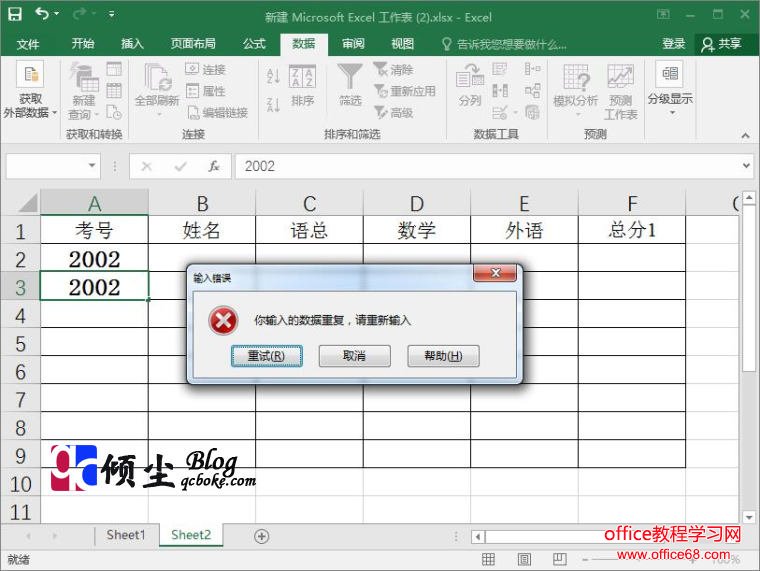Clear the filter (清除)
760x571 pixels.
tap(394, 69)
